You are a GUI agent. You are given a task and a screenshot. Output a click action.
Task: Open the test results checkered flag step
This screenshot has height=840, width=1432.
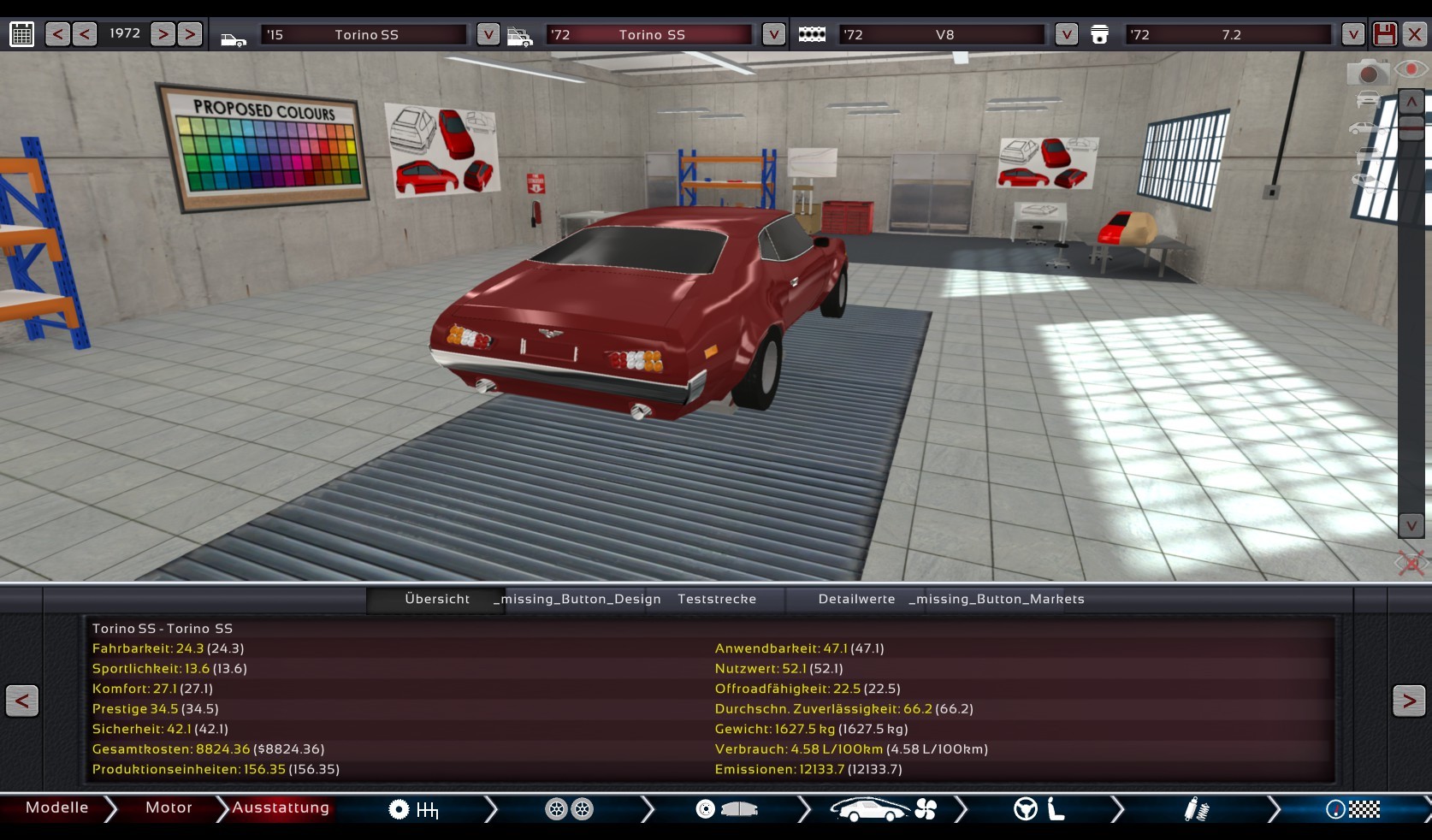point(1352,809)
